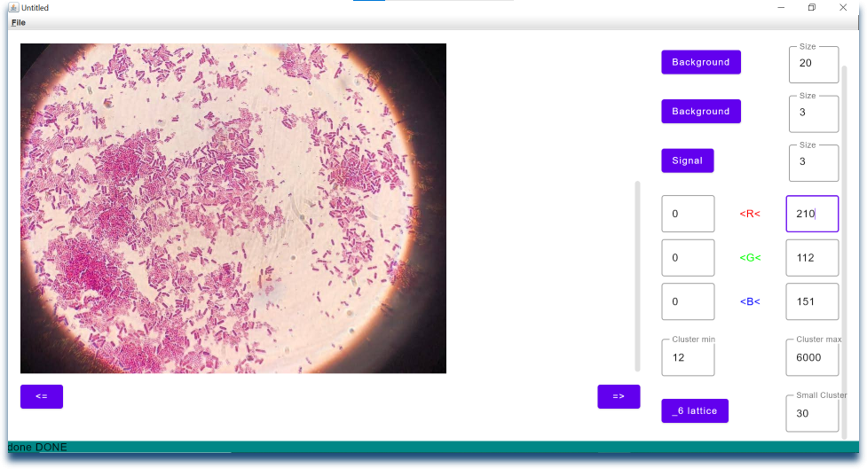
Task: Select the green maximum field showing 112
Action: (811, 258)
